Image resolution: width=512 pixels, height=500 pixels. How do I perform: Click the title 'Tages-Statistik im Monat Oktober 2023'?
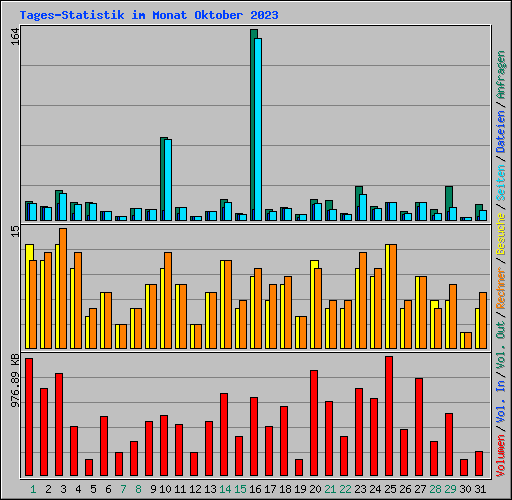click(149, 15)
